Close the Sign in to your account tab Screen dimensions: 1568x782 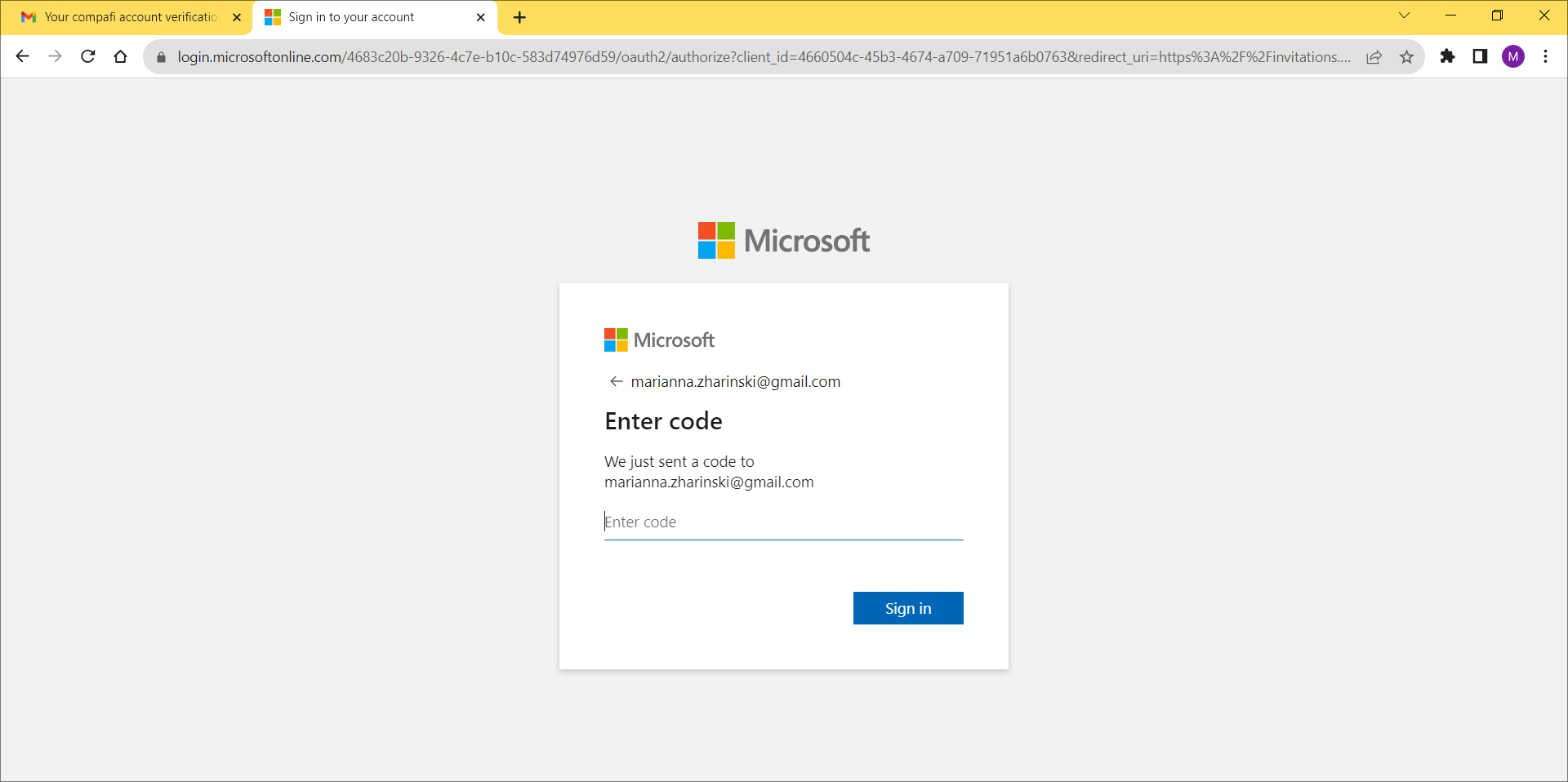point(481,17)
